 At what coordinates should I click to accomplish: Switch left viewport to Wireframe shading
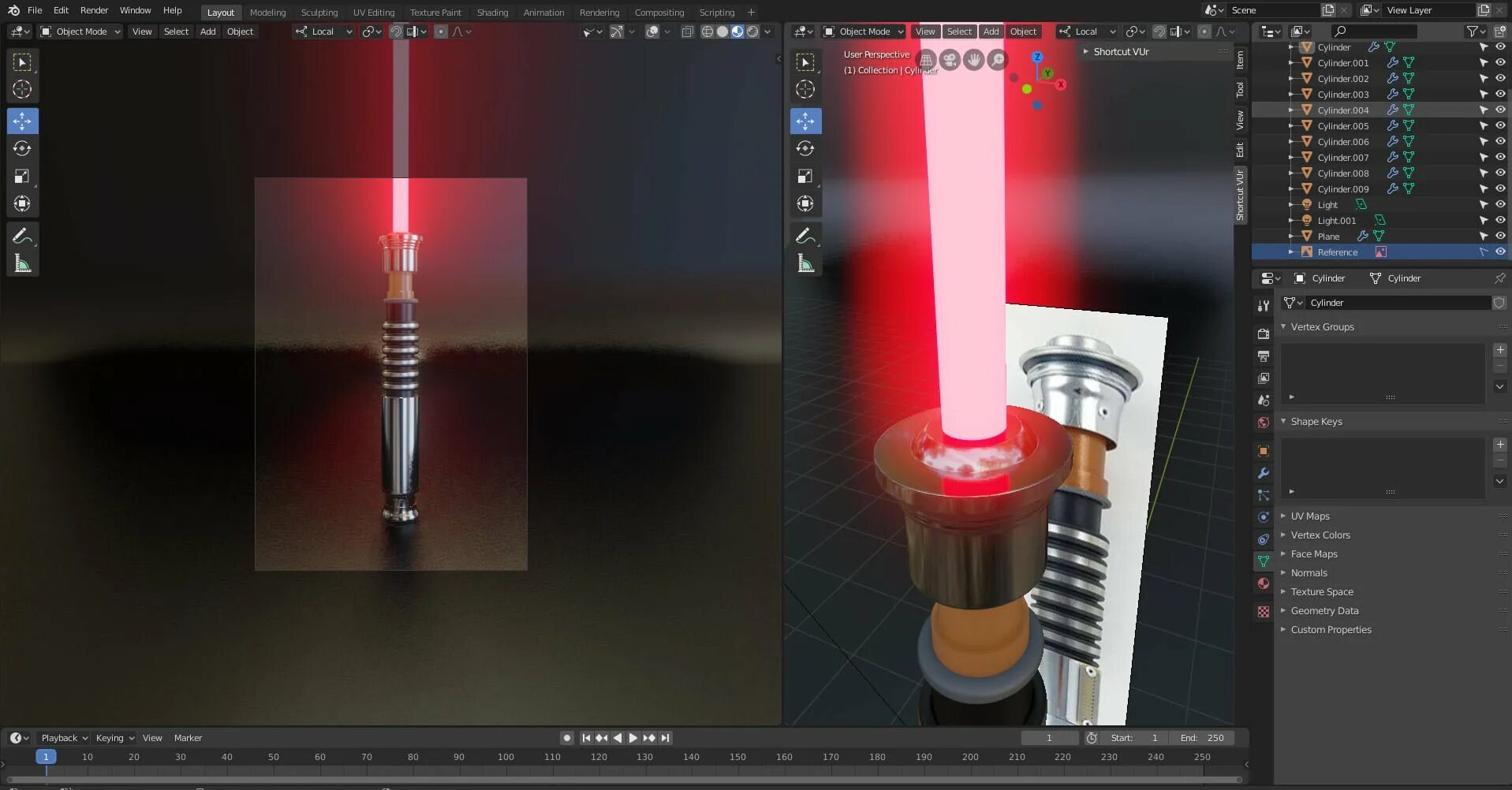(707, 32)
